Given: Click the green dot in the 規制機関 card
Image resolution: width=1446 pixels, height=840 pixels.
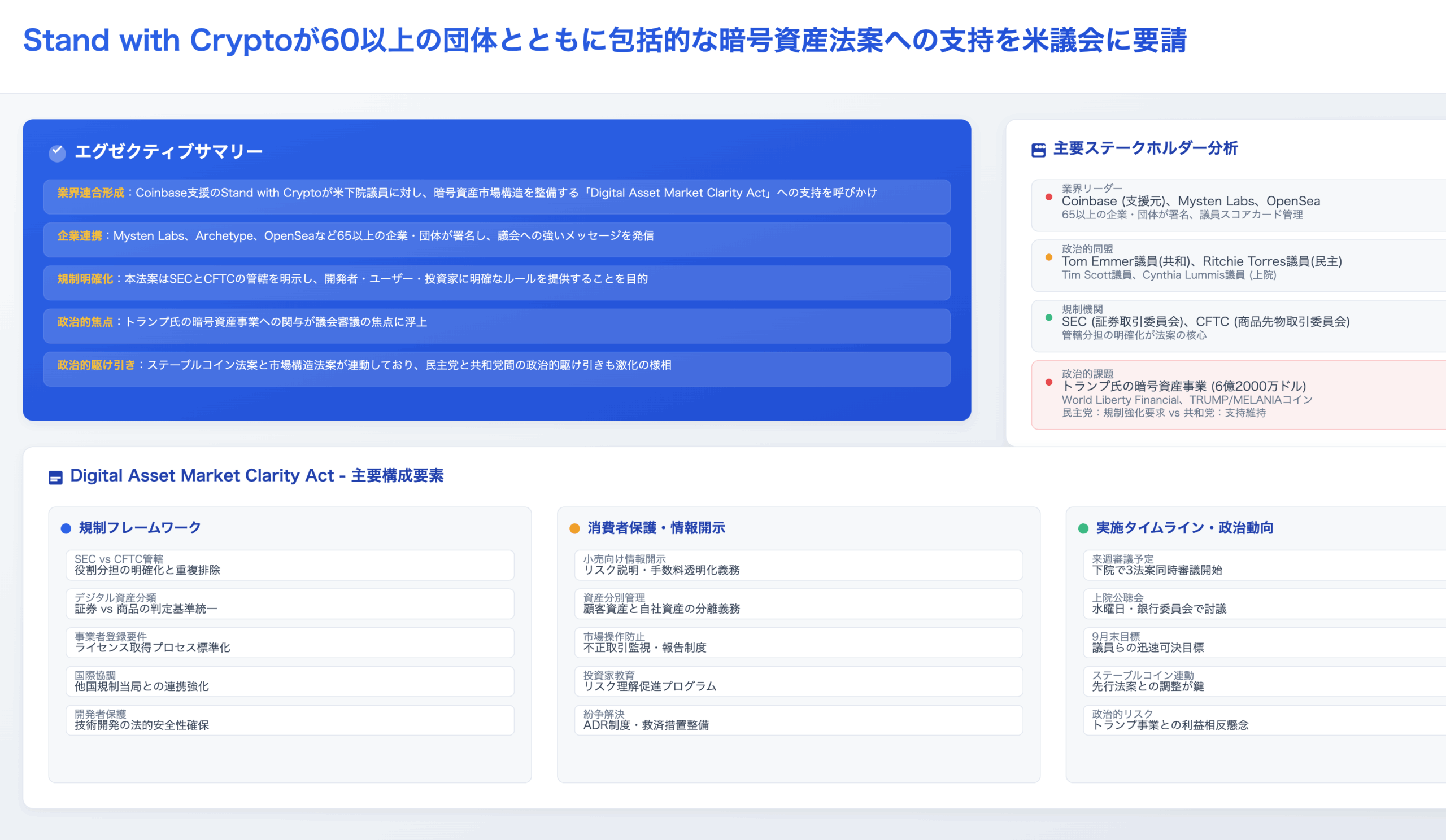Looking at the screenshot, I should (1049, 318).
